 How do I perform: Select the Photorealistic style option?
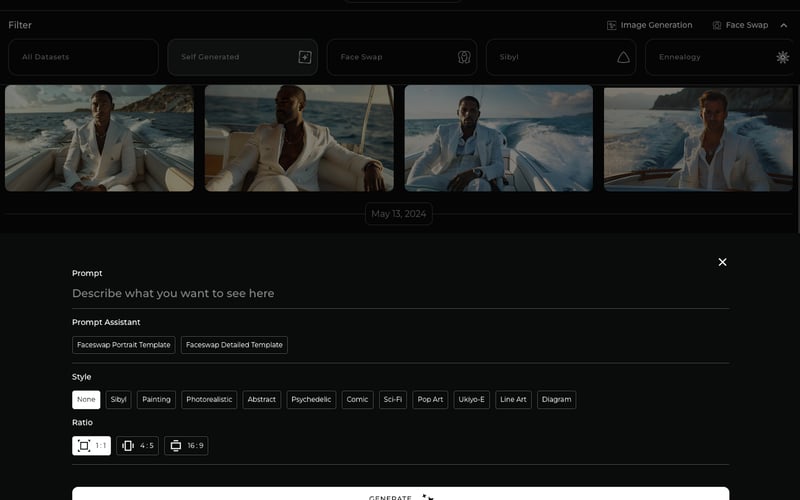click(x=209, y=399)
